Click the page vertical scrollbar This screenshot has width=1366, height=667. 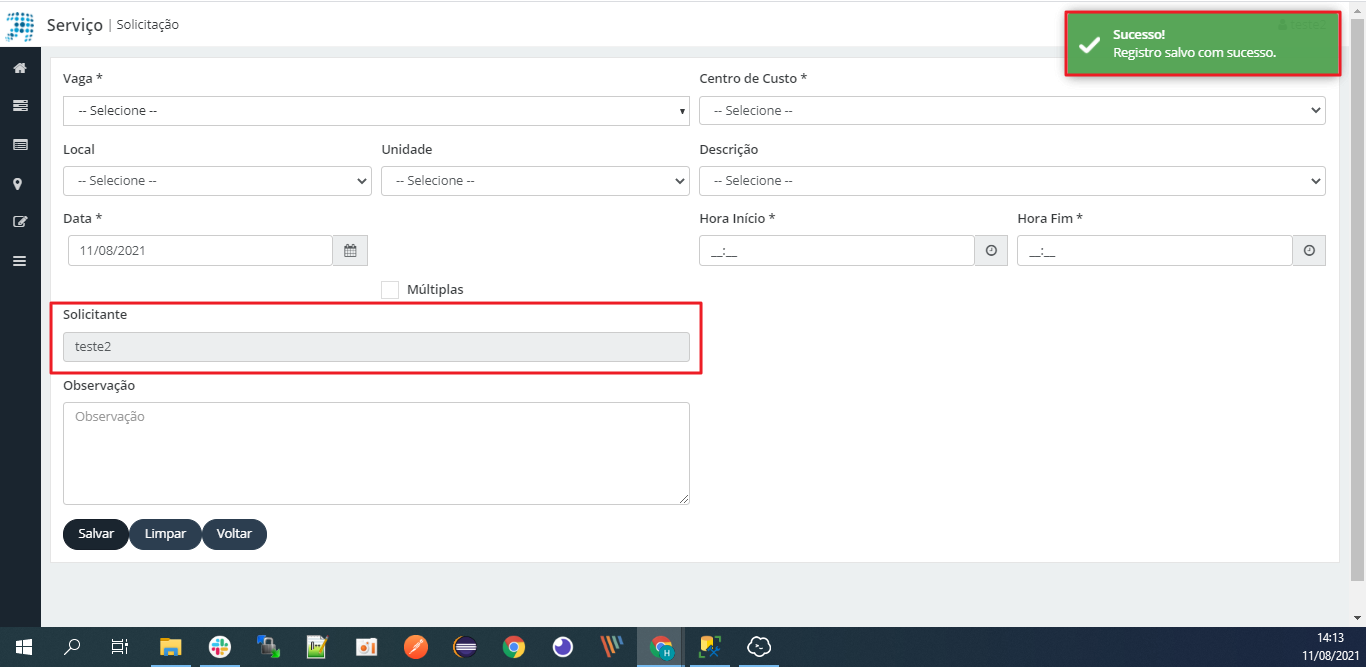(1358, 300)
